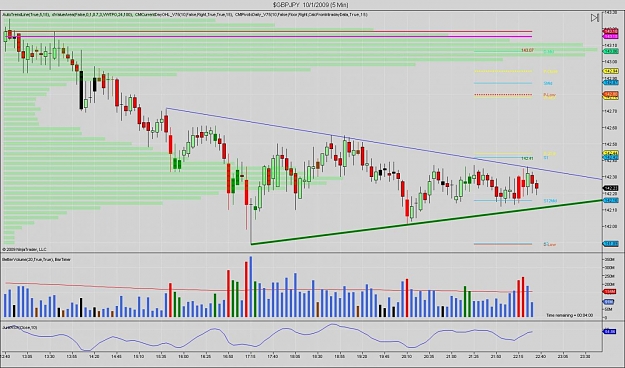Screen dimensions: 625x368
Task: Select the AutoTrendLine indicator label at chart top
Action: pyautogui.click(x=26, y=14)
